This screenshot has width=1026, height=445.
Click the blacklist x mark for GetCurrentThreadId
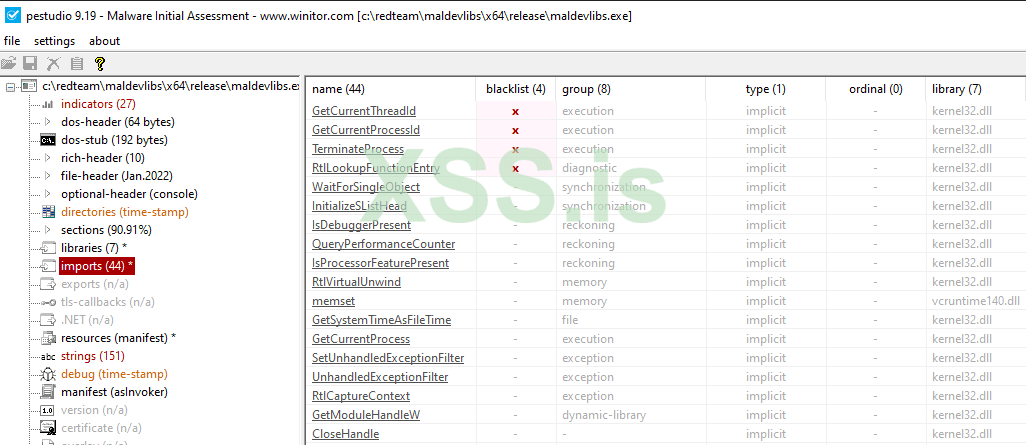516,112
